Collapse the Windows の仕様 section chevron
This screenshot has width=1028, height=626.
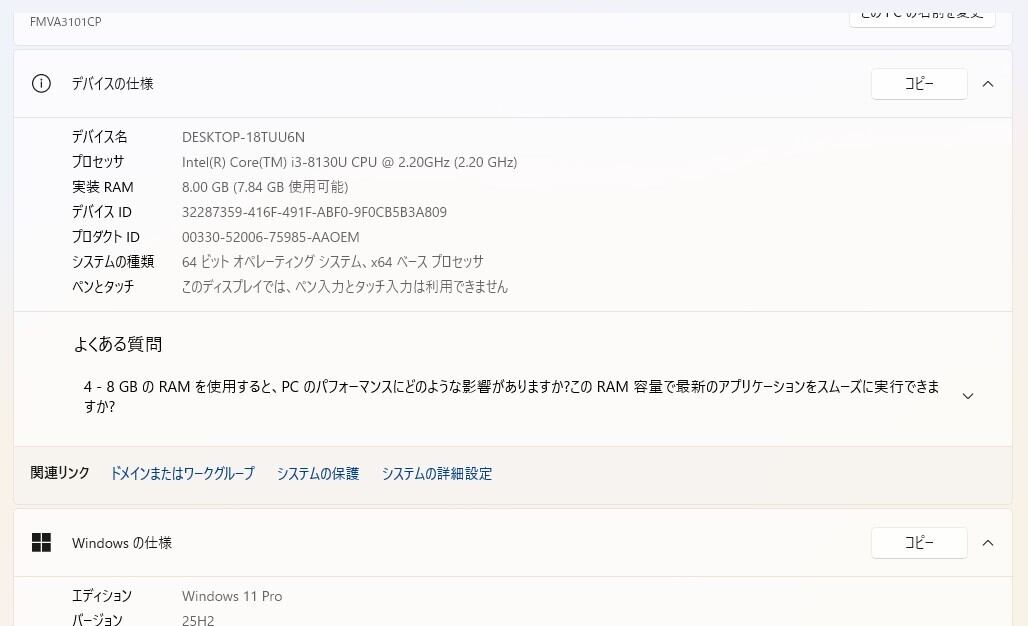[987, 543]
